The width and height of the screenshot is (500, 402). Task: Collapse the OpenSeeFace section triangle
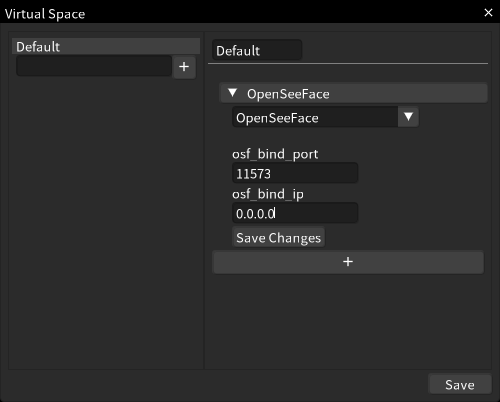tap(233, 93)
